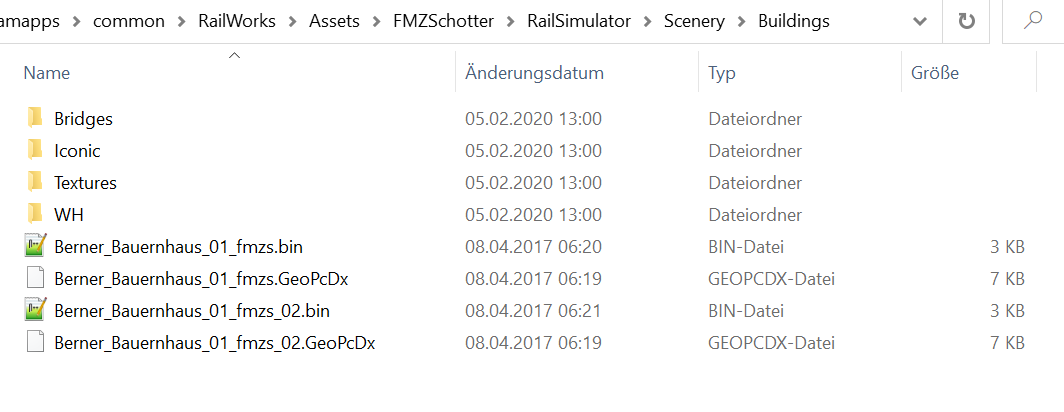Click the Bridges folder icon
The image size is (1064, 412).
pos(35,118)
